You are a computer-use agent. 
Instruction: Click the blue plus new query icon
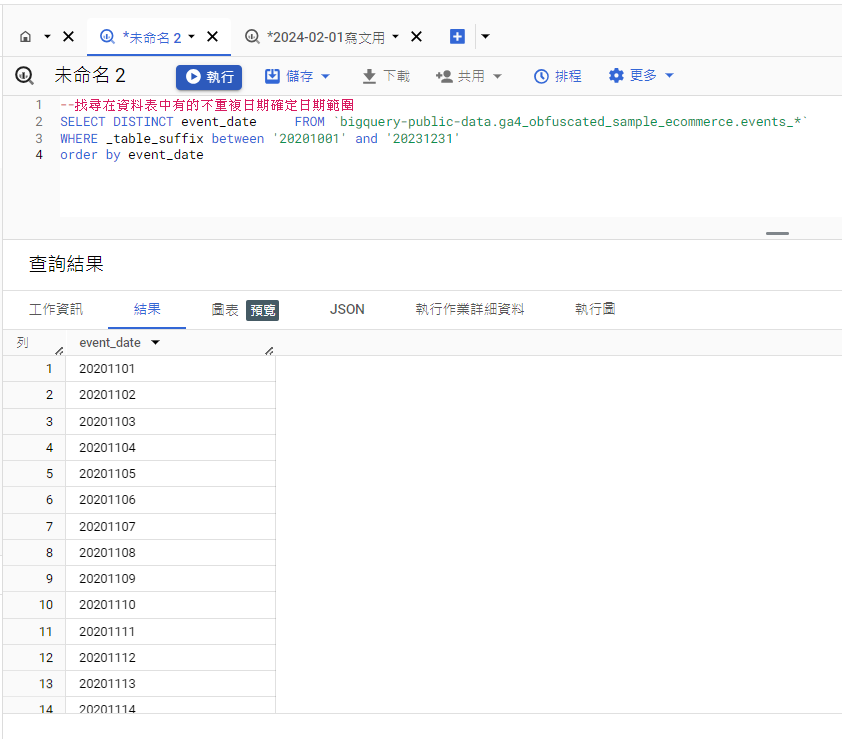click(457, 37)
